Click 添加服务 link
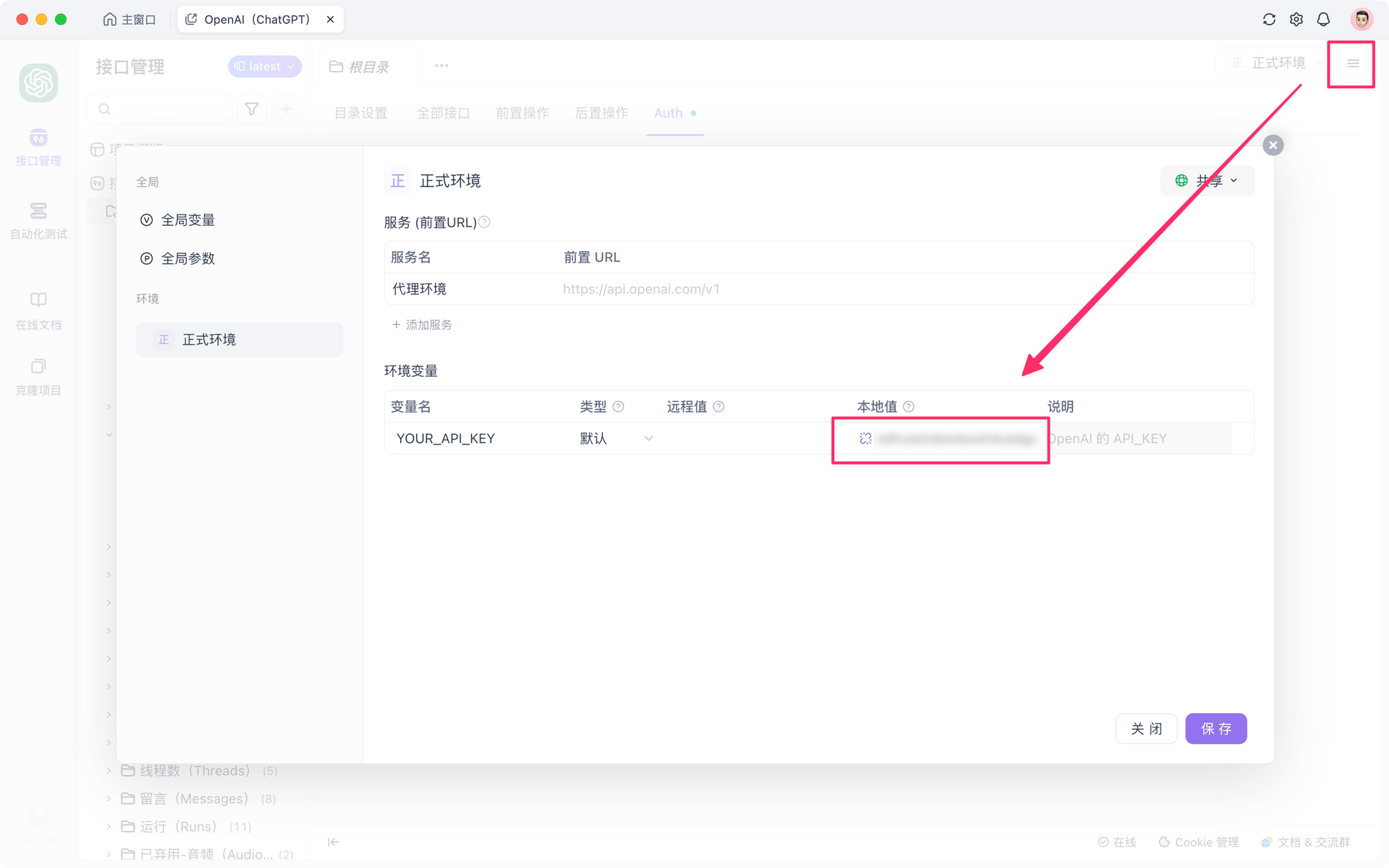The height and width of the screenshot is (868, 1389). tap(422, 324)
